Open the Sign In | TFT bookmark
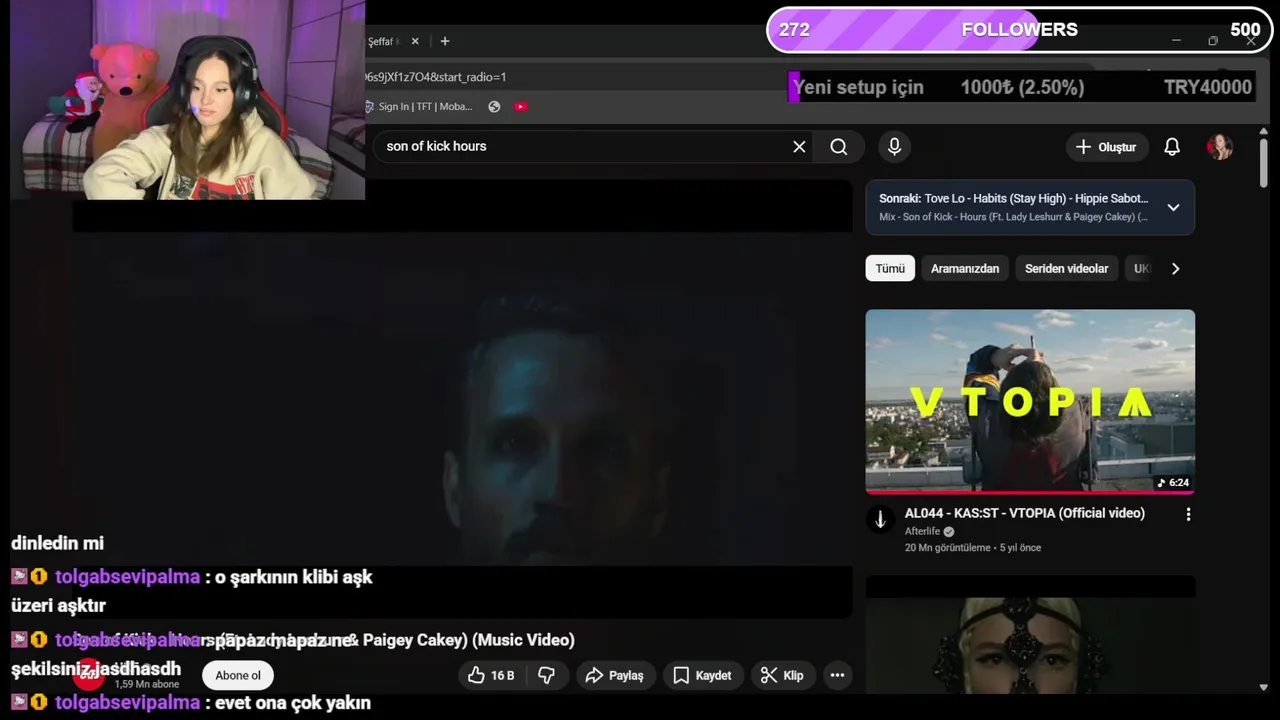 418,107
